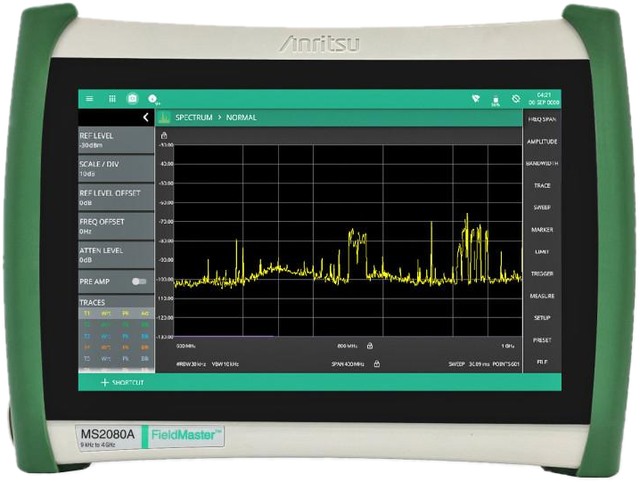
Task: Open the nine-dot app grid
Action: point(112,99)
